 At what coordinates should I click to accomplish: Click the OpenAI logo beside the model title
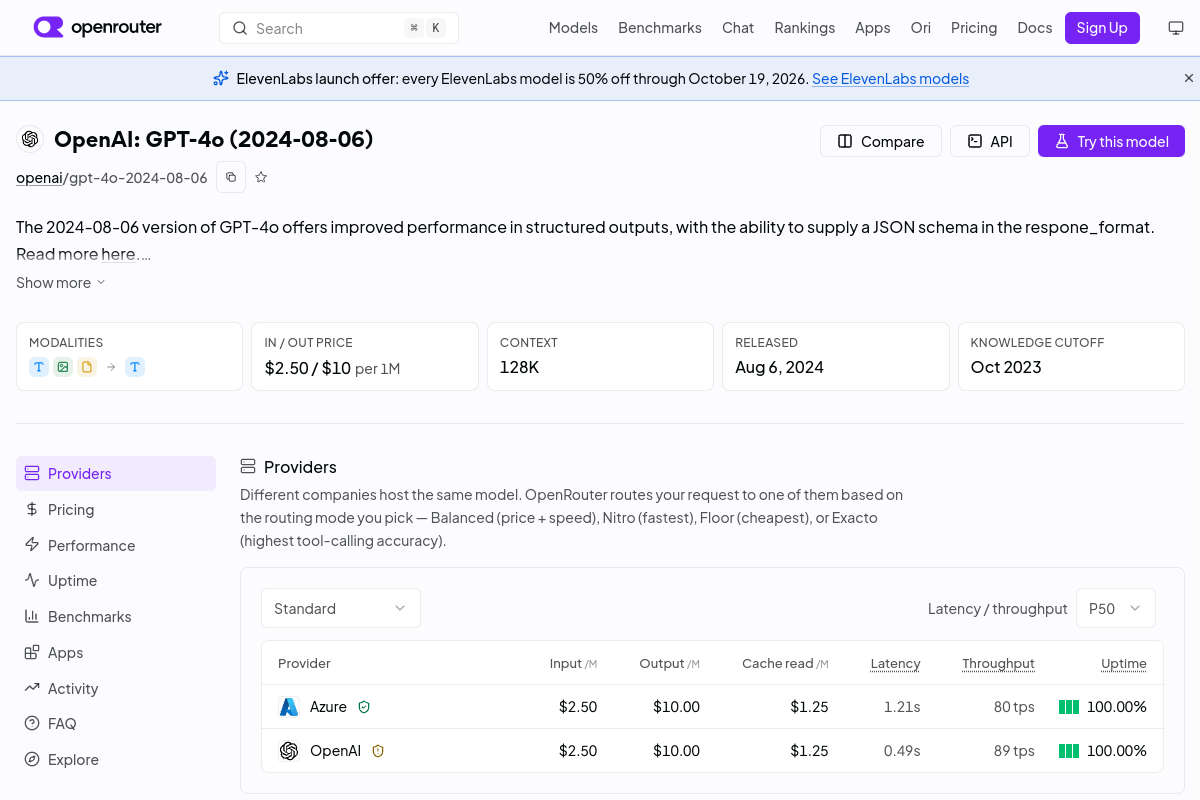click(x=30, y=139)
